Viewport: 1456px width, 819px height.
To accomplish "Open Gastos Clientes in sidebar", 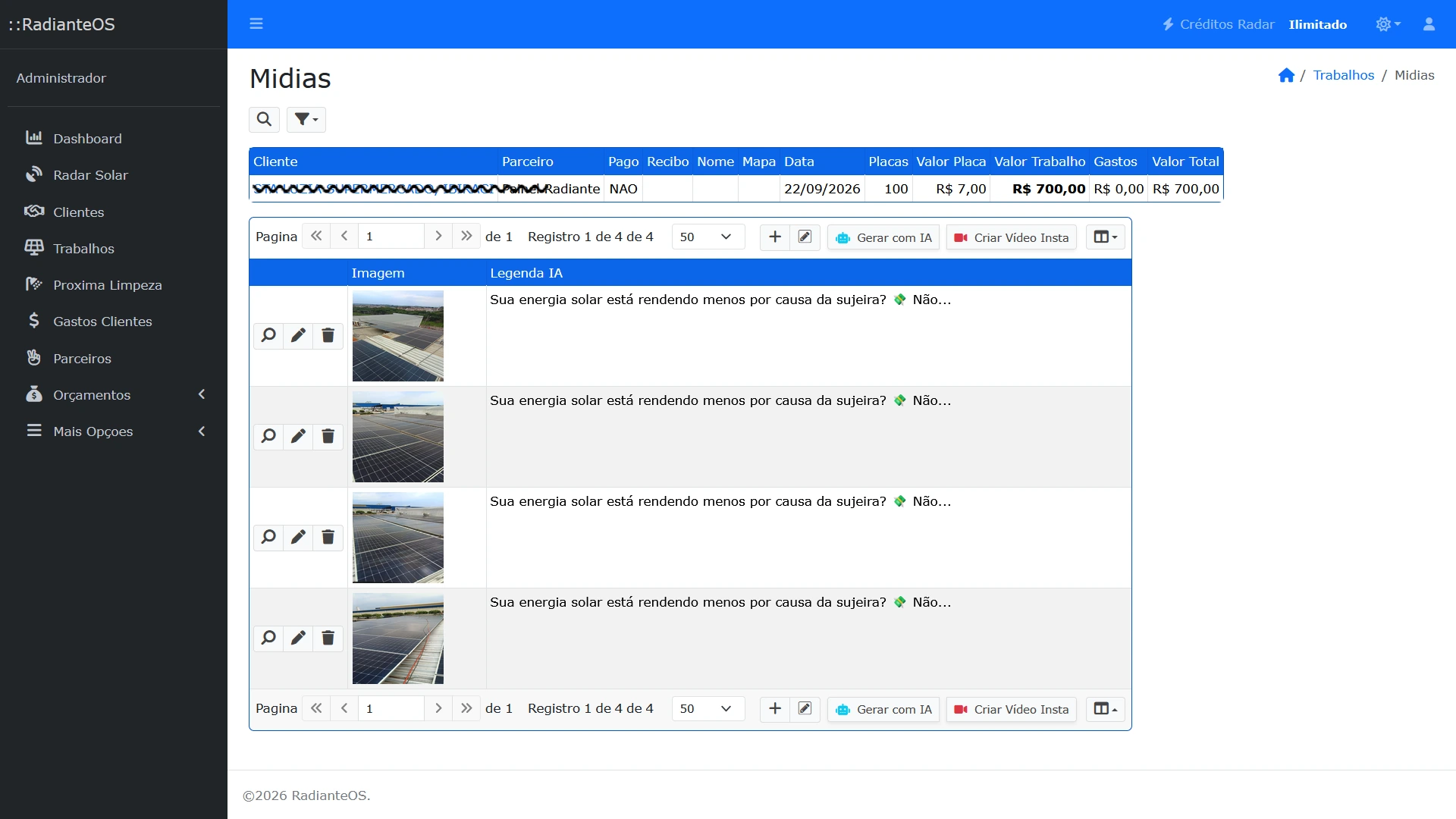I will click(x=114, y=322).
